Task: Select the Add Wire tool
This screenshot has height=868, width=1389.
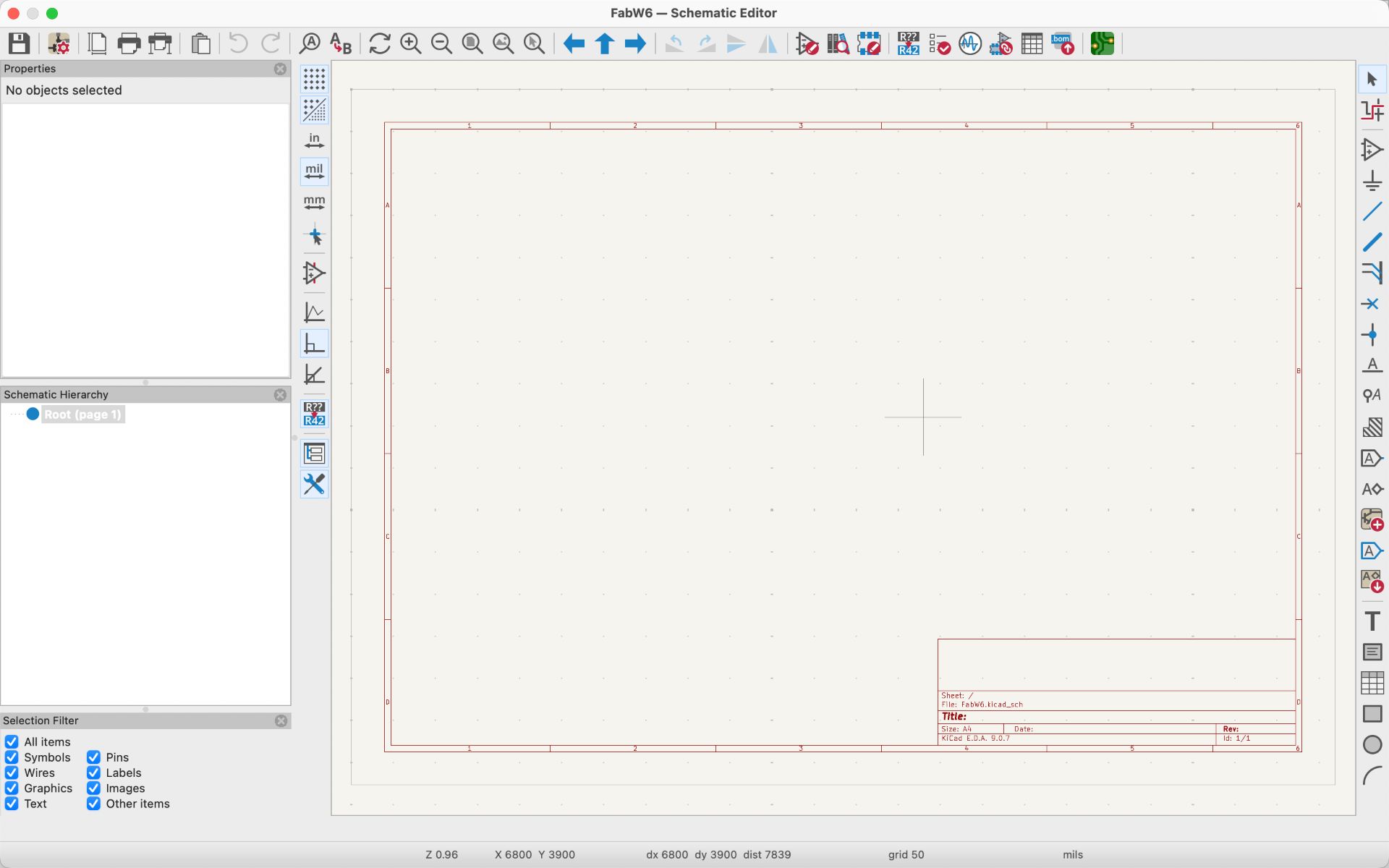Action: click(x=1372, y=211)
